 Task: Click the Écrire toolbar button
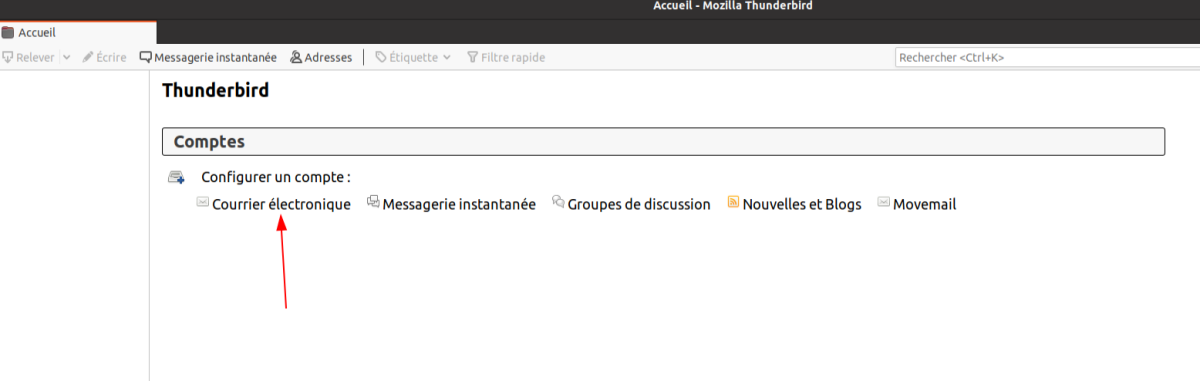104,57
